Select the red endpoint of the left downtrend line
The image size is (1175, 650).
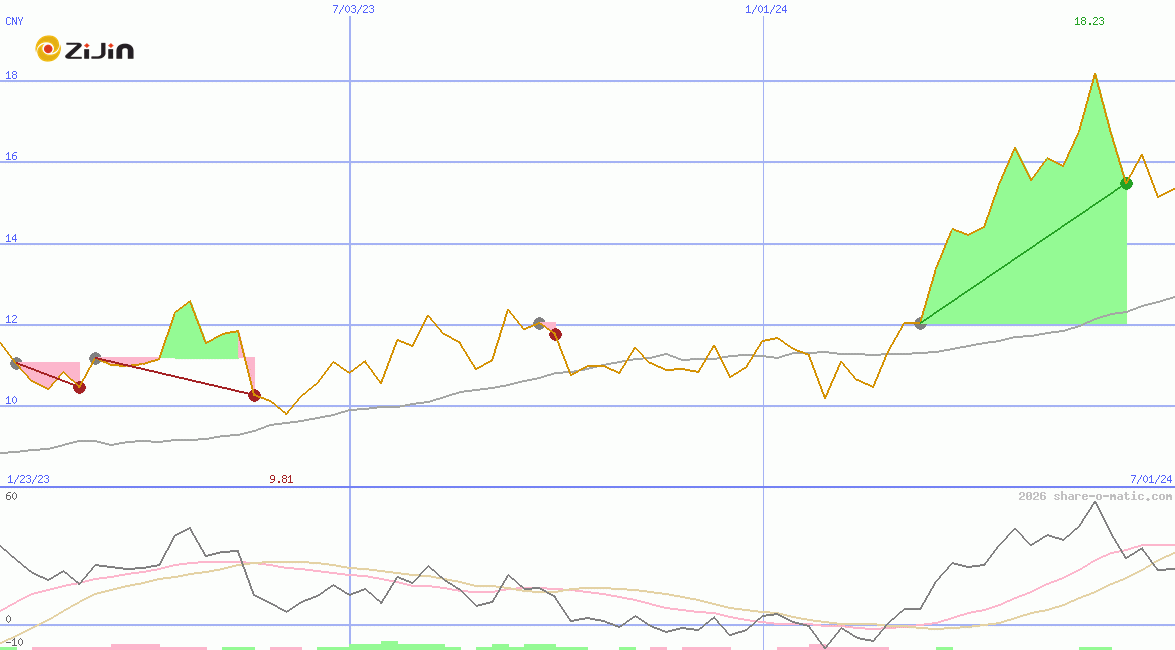80,388
